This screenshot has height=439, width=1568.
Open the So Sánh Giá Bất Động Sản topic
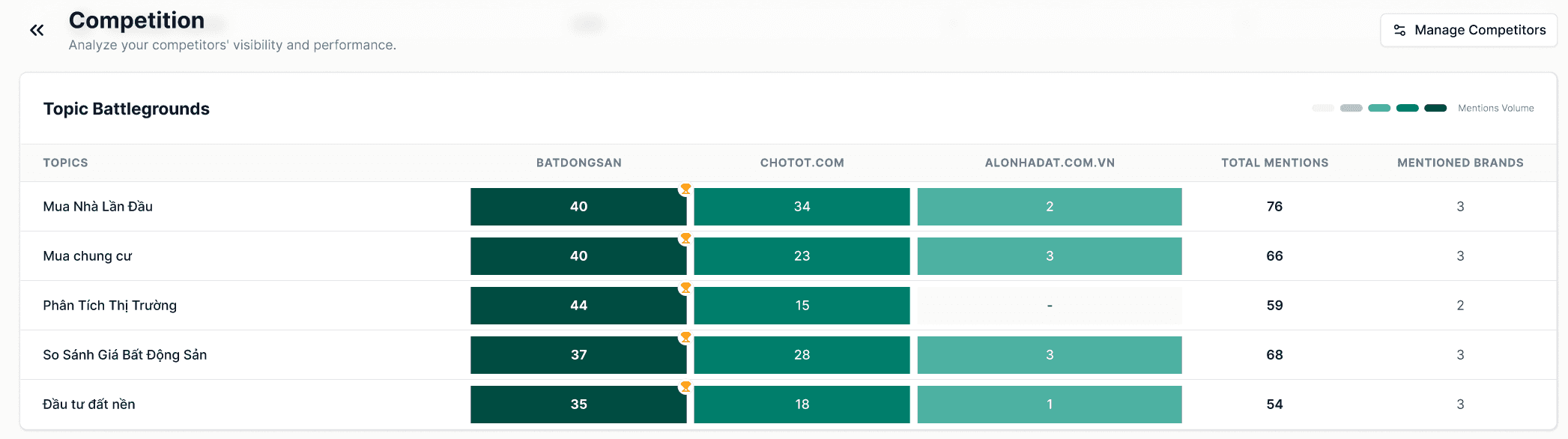tap(124, 354)
